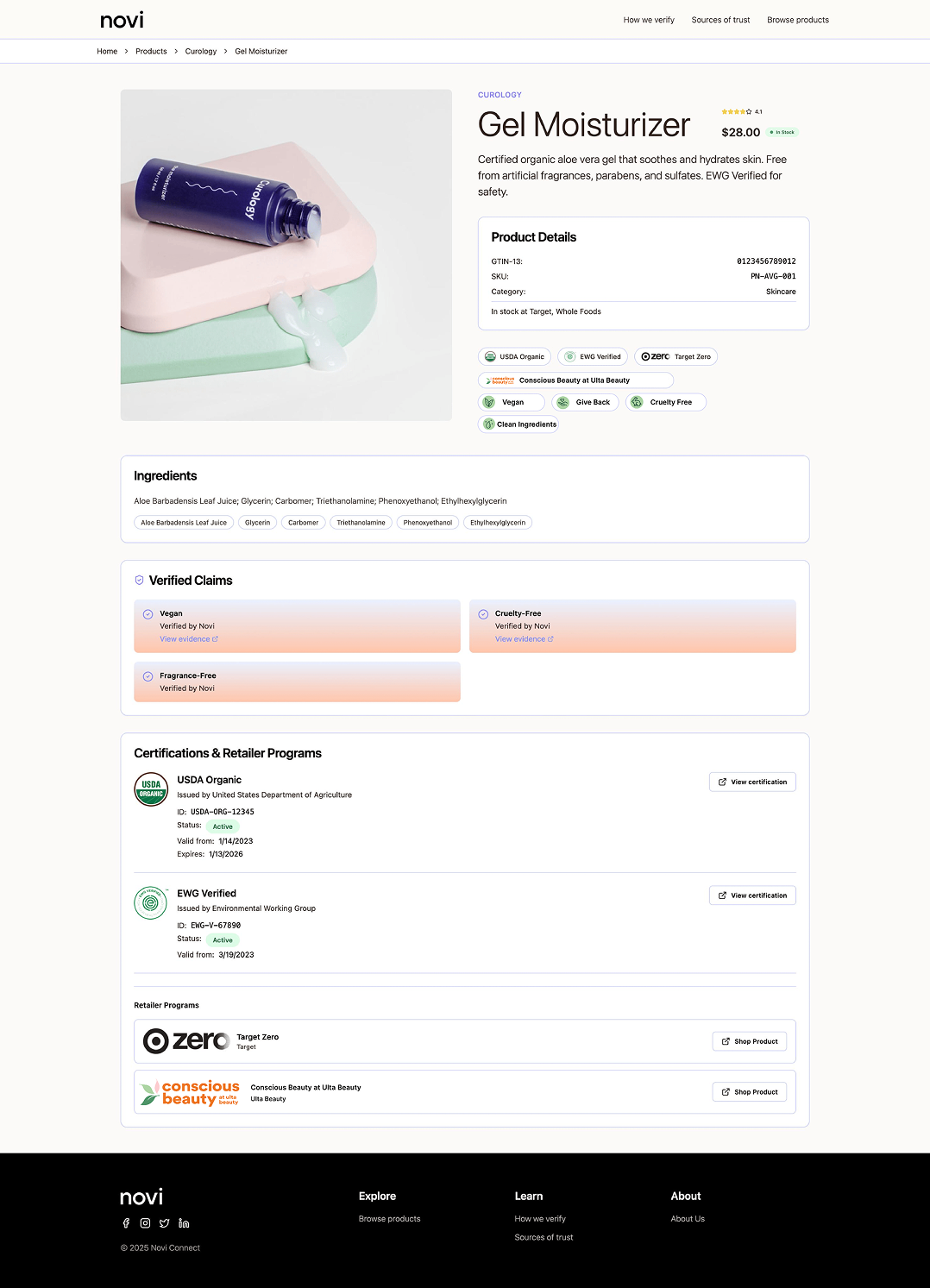
Task: Go to Home breadcrumb
Action: (x=107, y=52)
